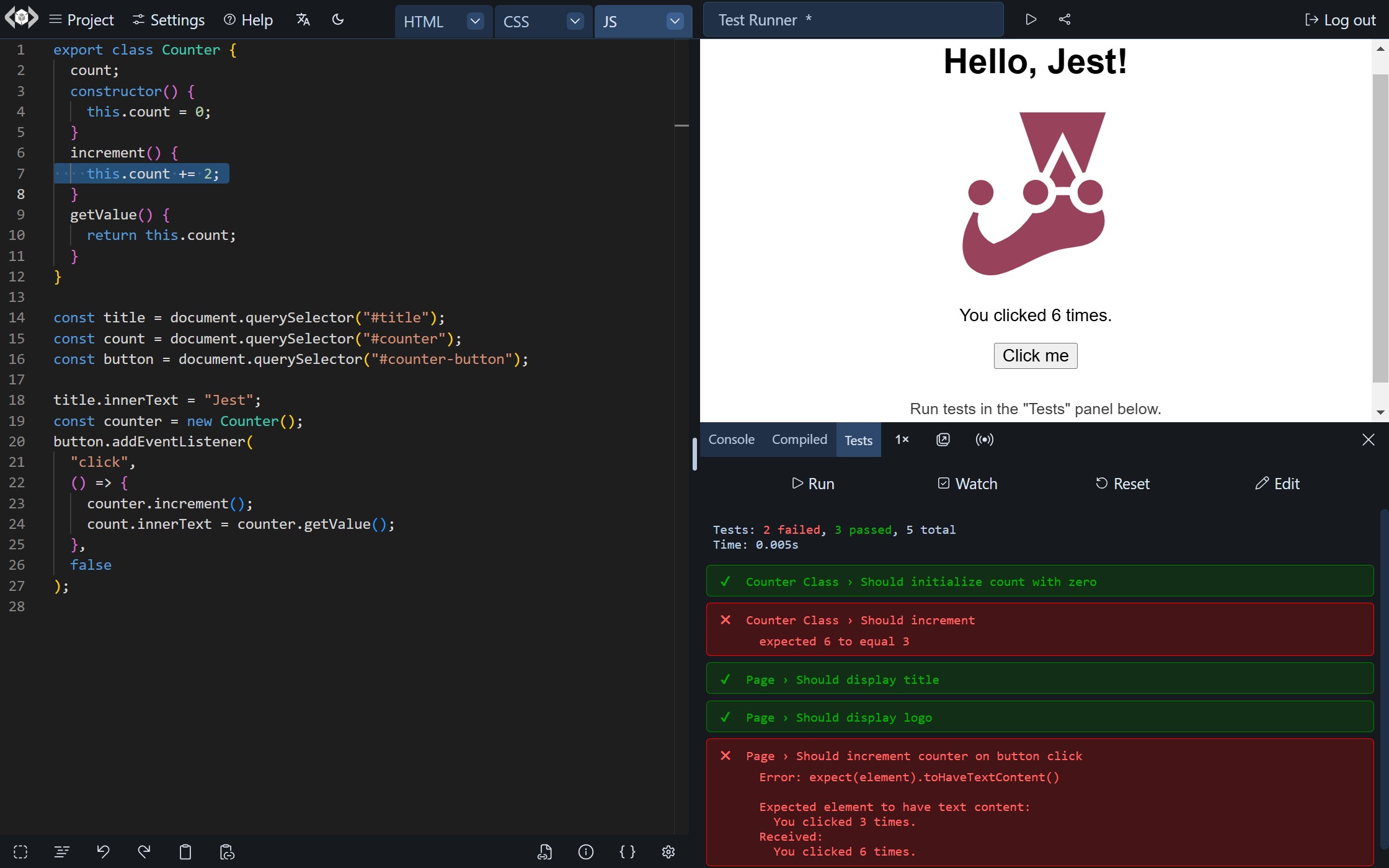Open preview in a new window icon
The image size is (1389, 868).
click(x=943, y=440)
